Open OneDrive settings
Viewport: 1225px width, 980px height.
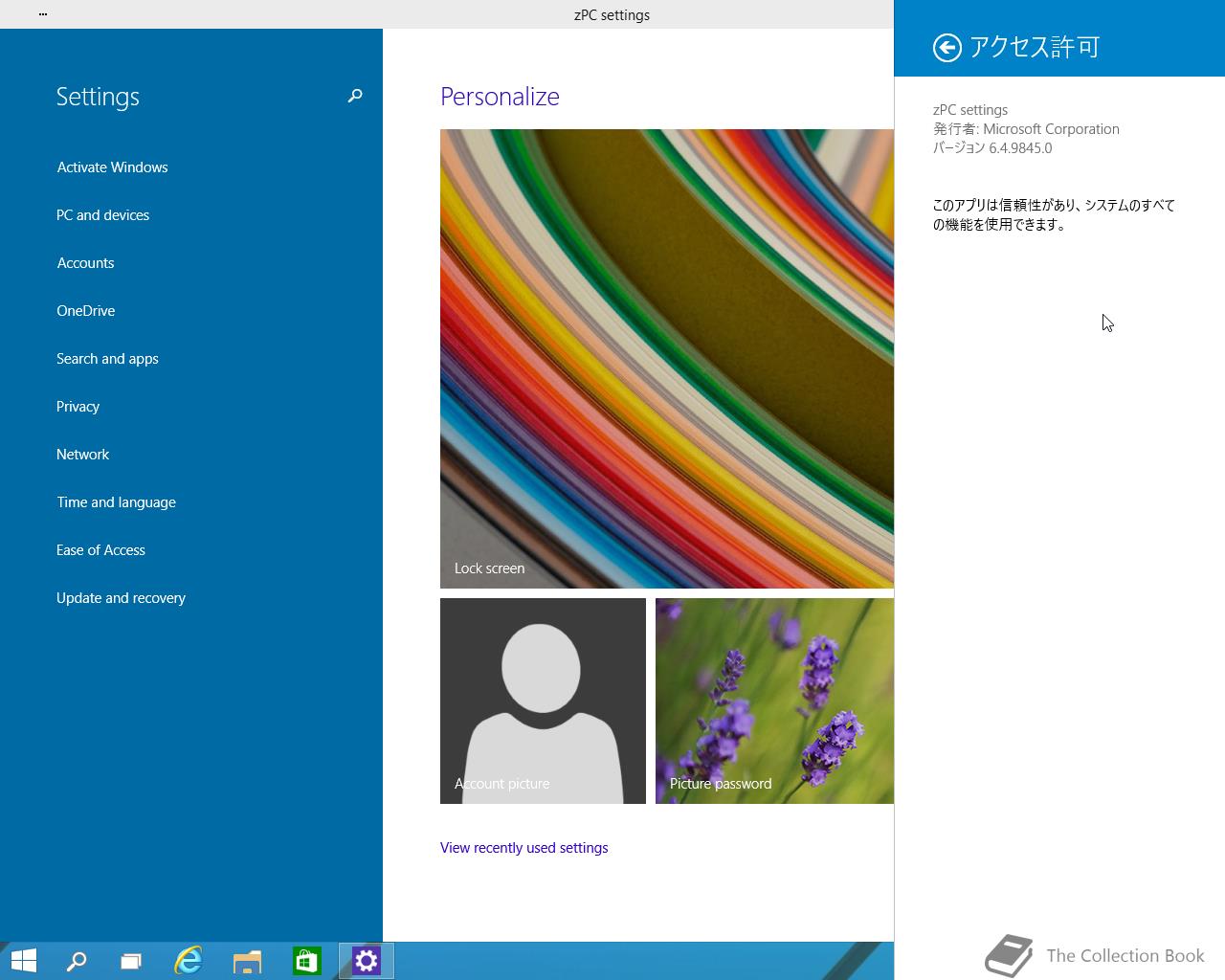click(x=85, y=311)
